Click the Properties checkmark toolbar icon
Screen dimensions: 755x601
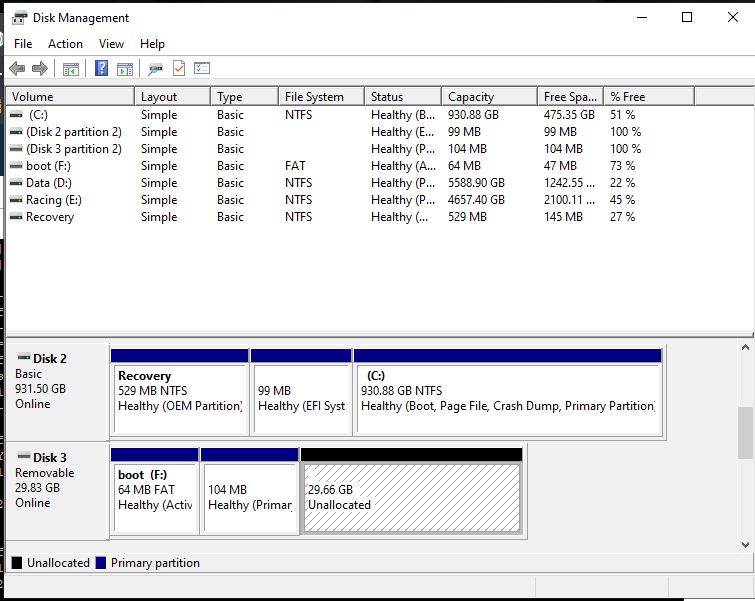tap(179, 68)
